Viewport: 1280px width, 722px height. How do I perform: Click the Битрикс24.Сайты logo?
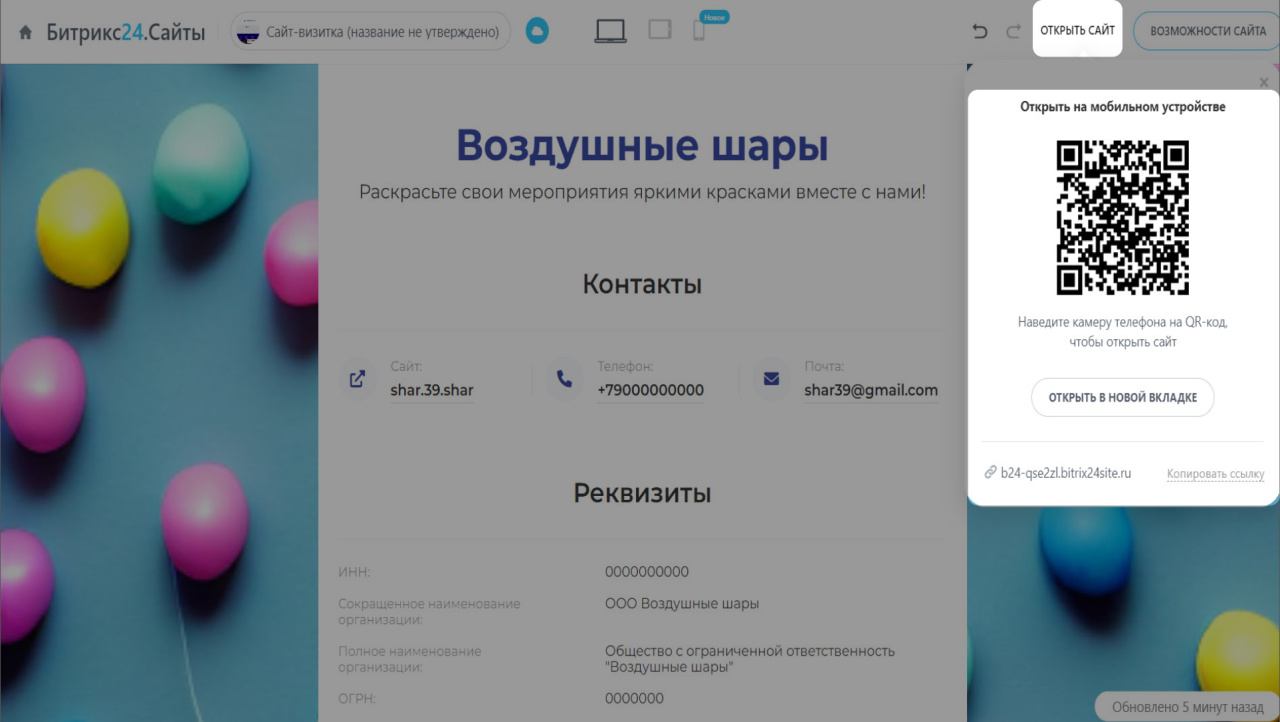[x=126, y=32]
